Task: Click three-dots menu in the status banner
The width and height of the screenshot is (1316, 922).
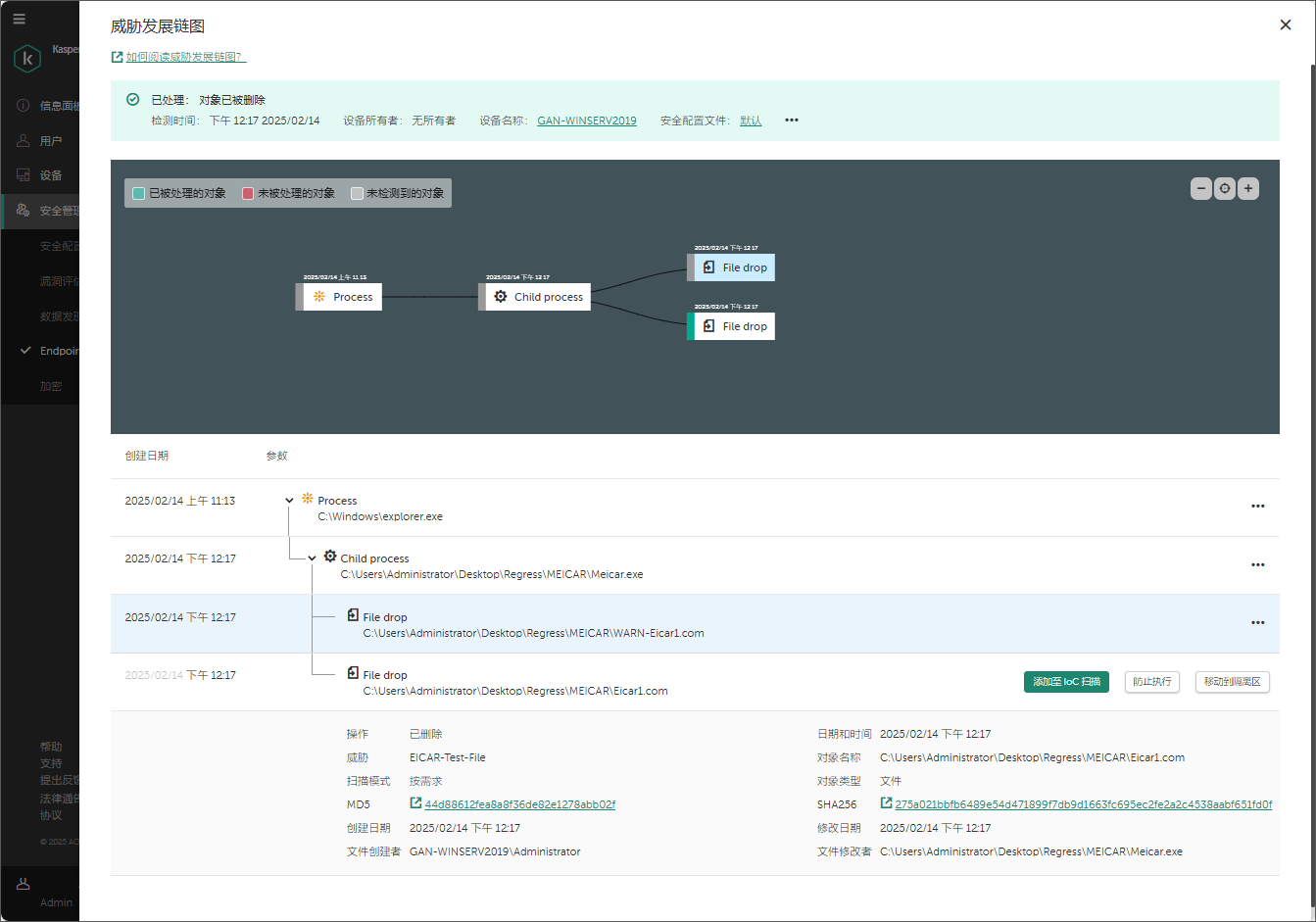Action: (x=792, y=121)
